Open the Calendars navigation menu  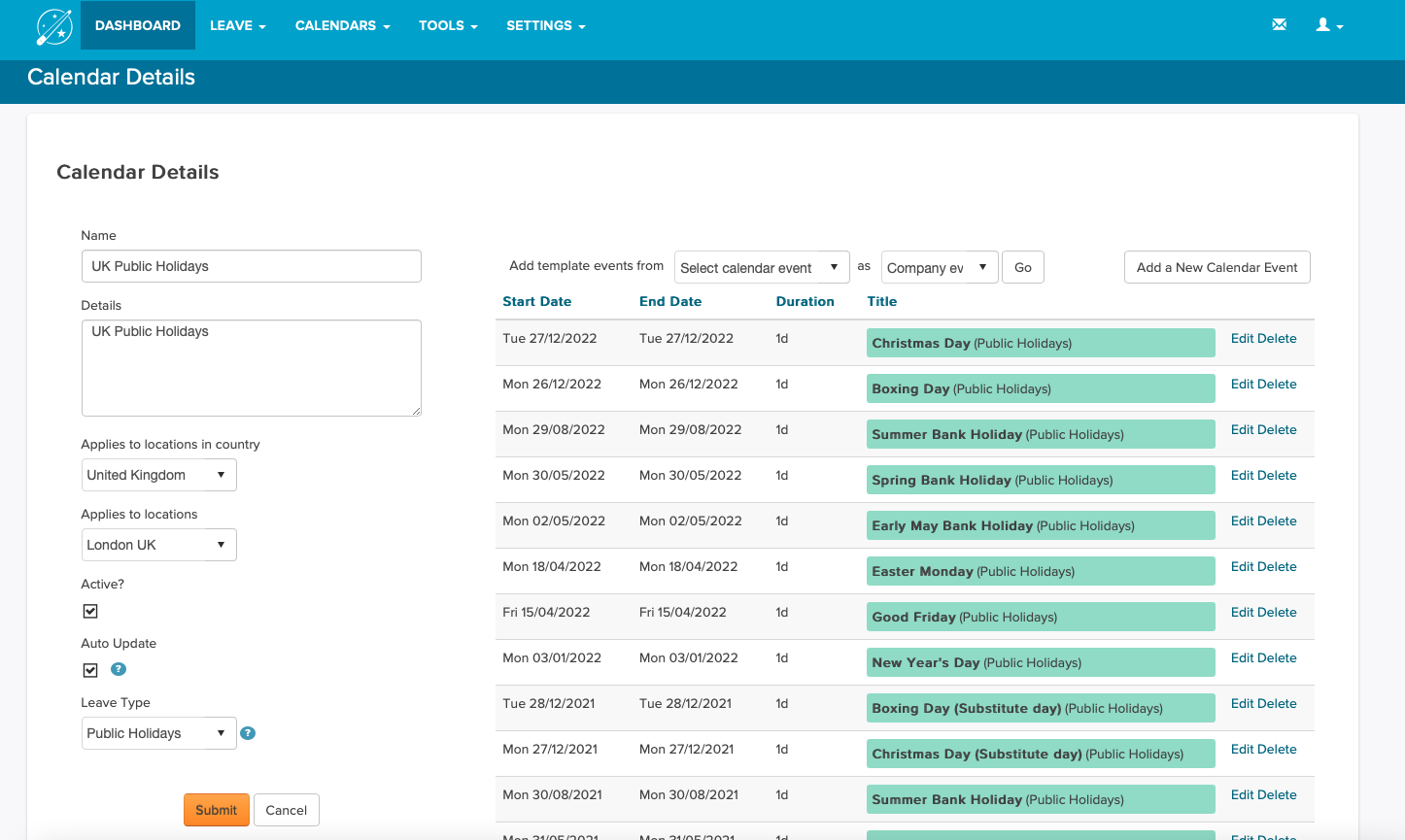click(342, 25)
